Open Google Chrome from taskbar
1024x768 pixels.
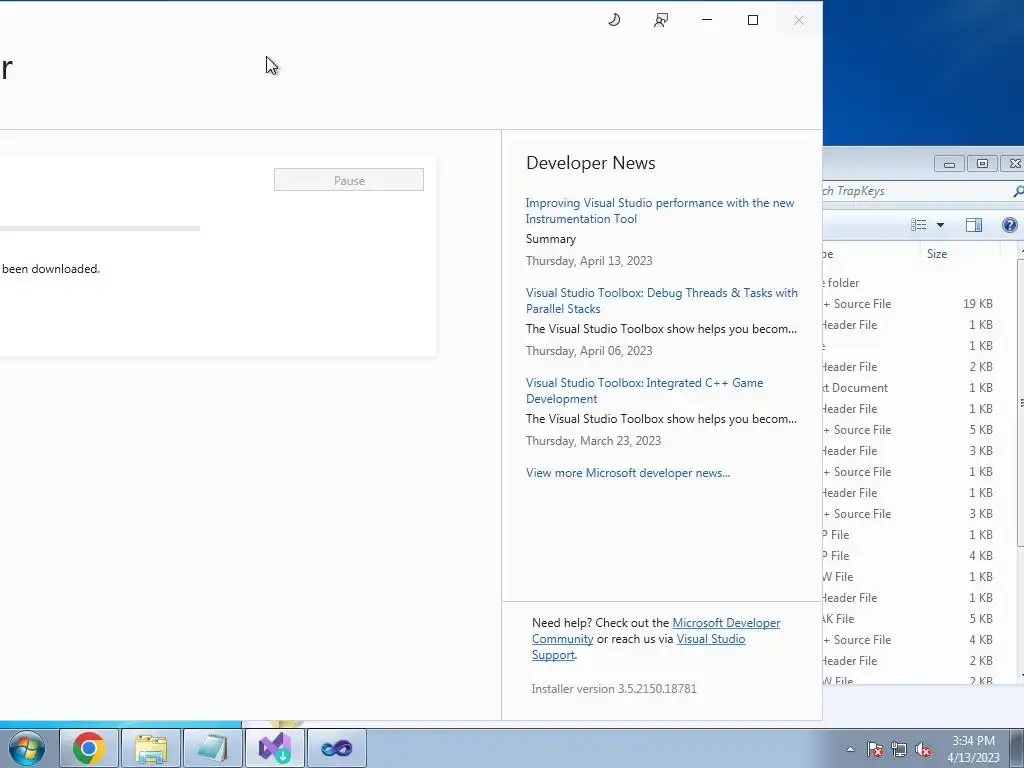point(89,748)
